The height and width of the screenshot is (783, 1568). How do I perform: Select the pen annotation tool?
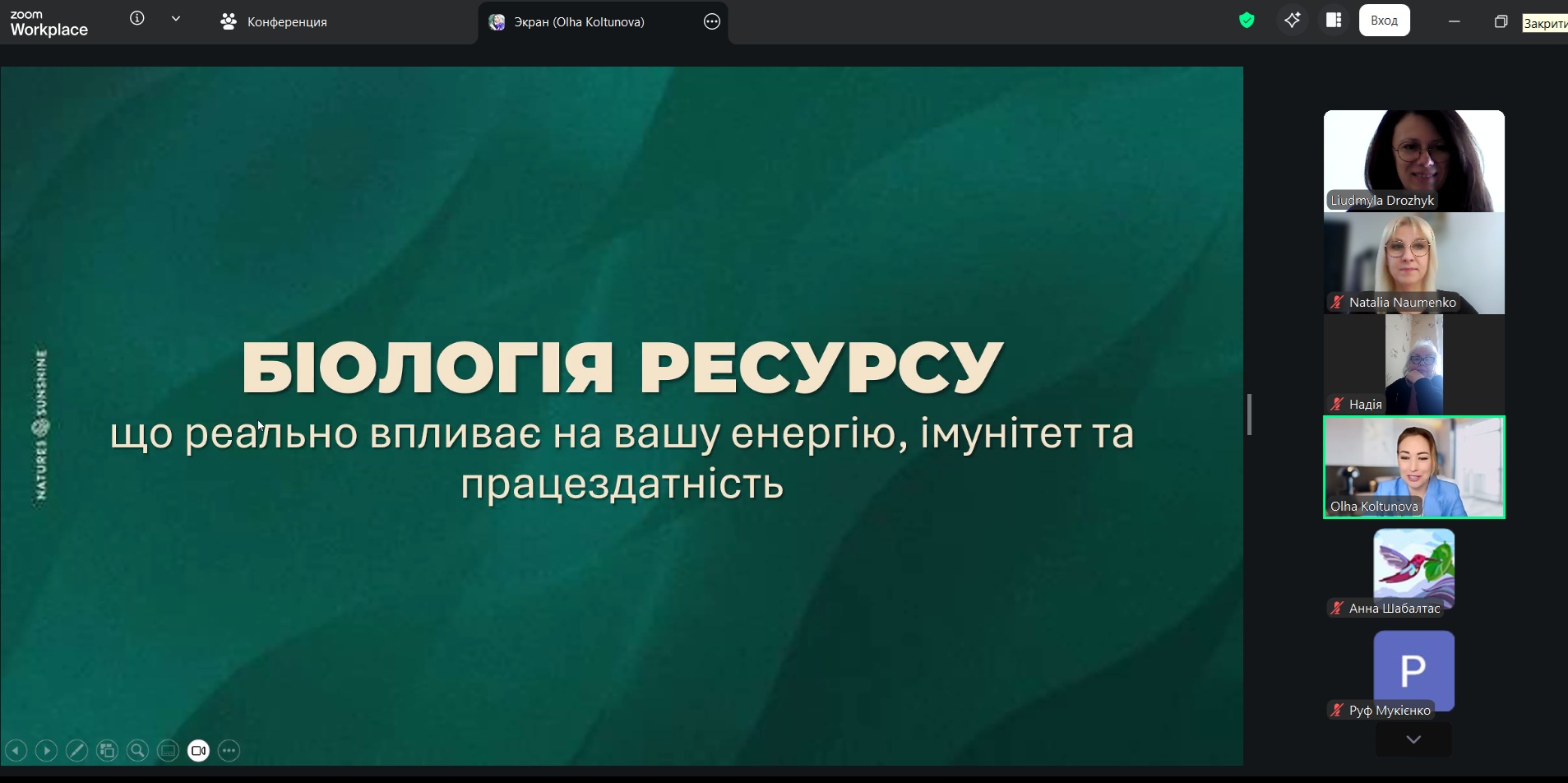tap(77, 750)
